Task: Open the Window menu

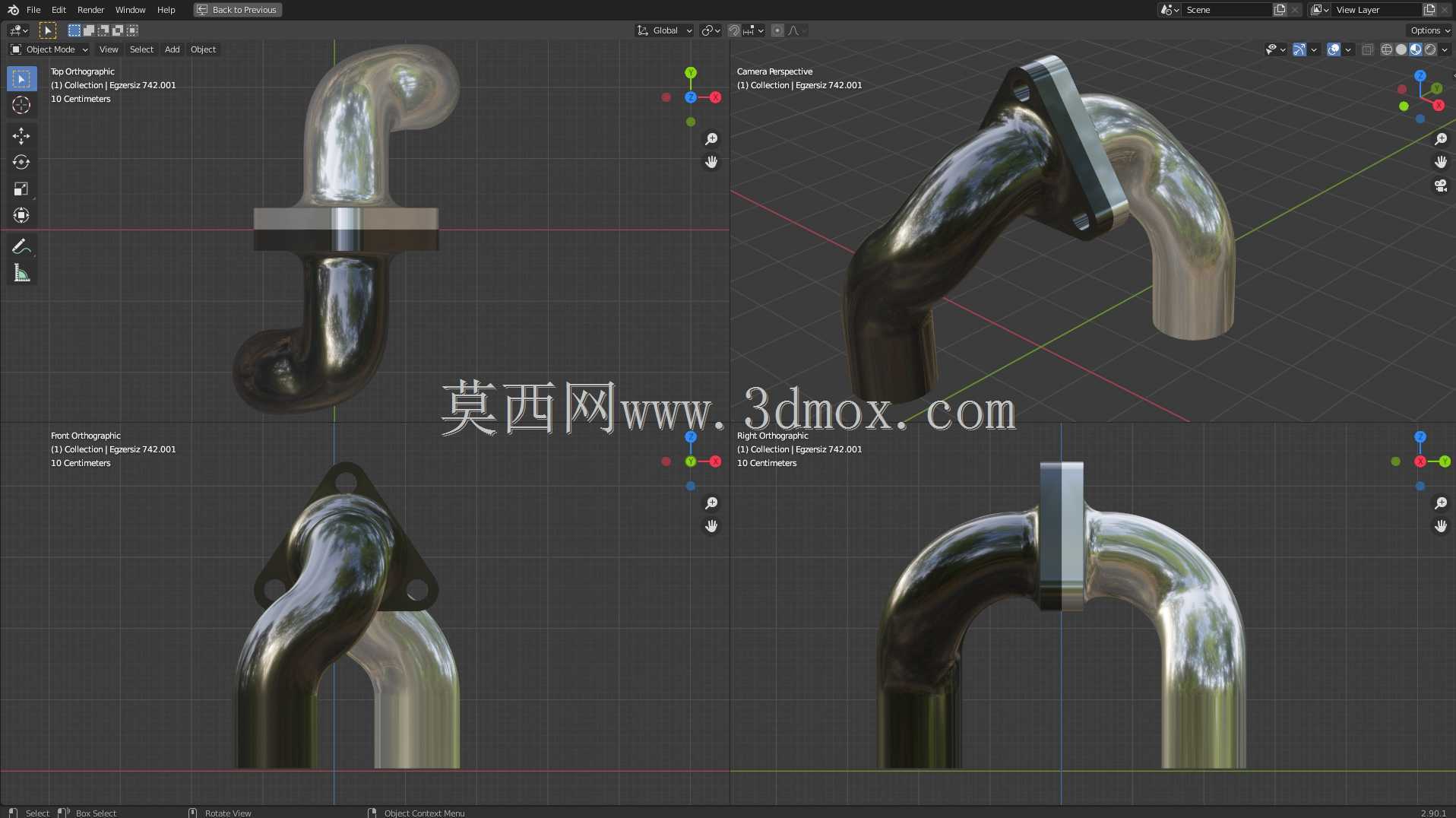Action: [x=130, y=10]
